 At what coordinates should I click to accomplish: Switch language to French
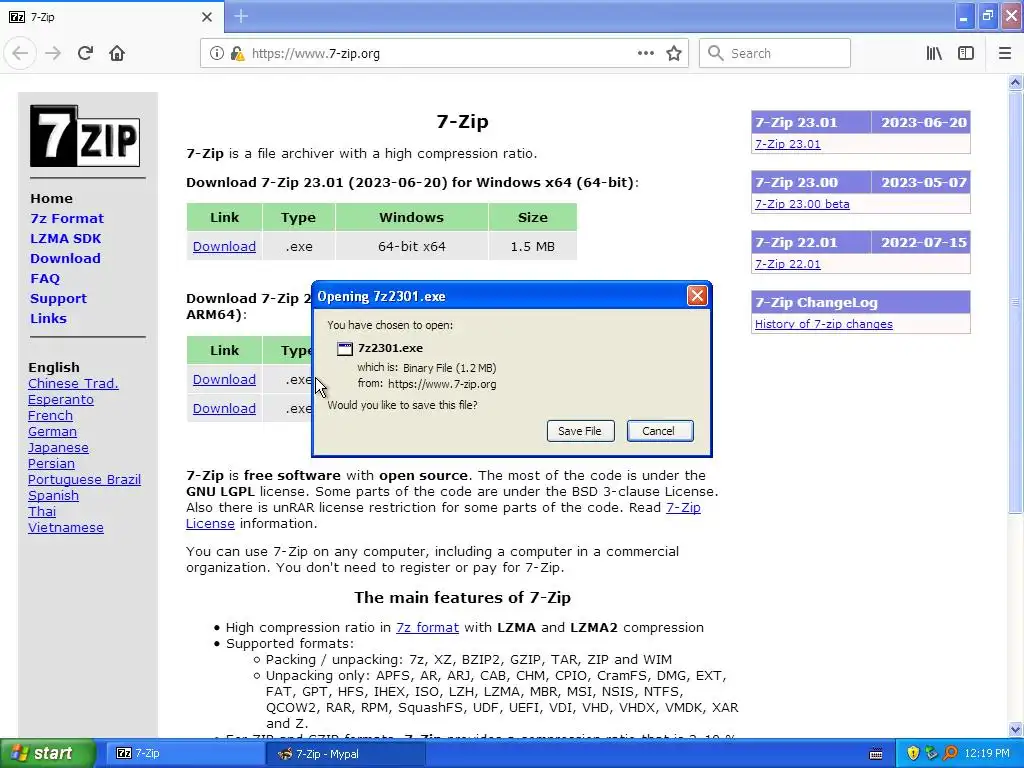(x=50, y=415)
